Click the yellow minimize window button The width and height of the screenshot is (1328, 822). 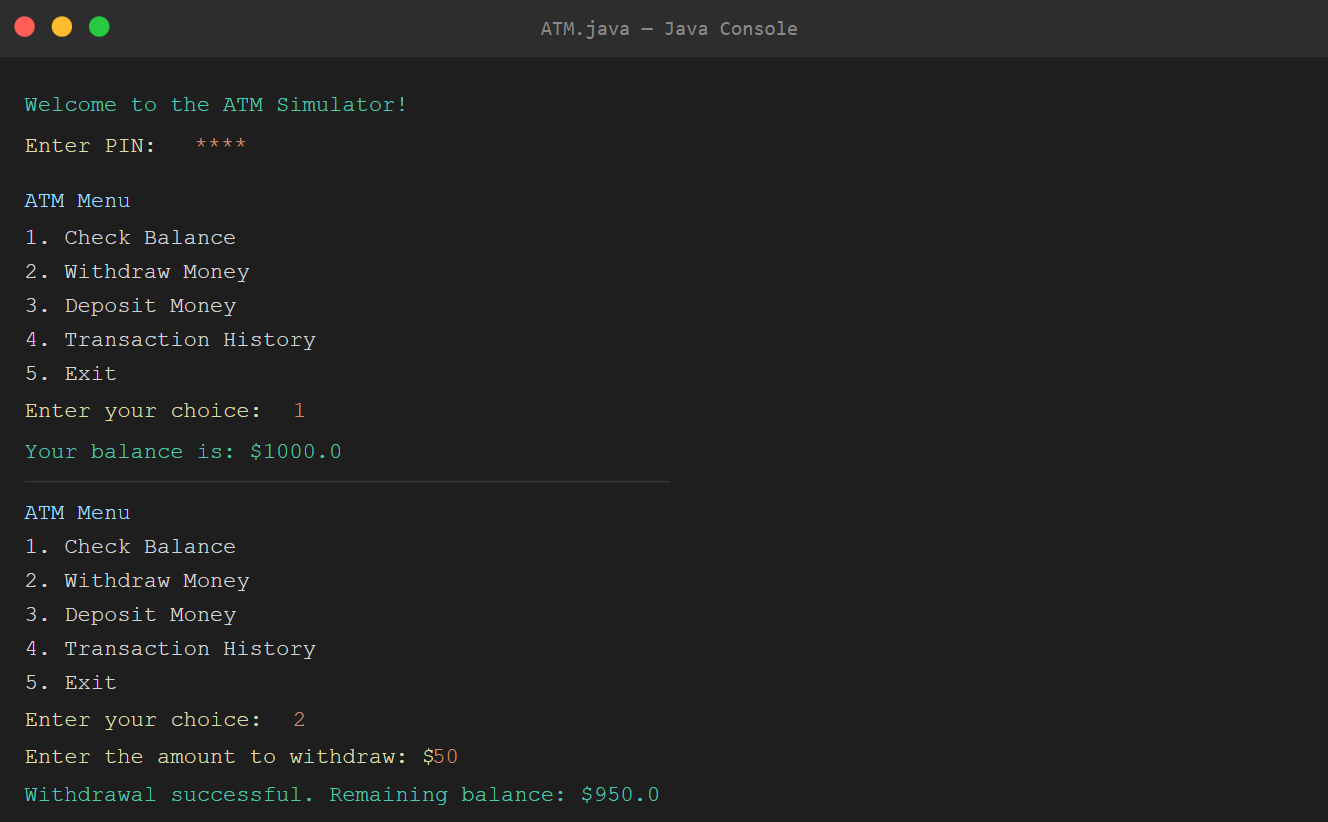62,27
